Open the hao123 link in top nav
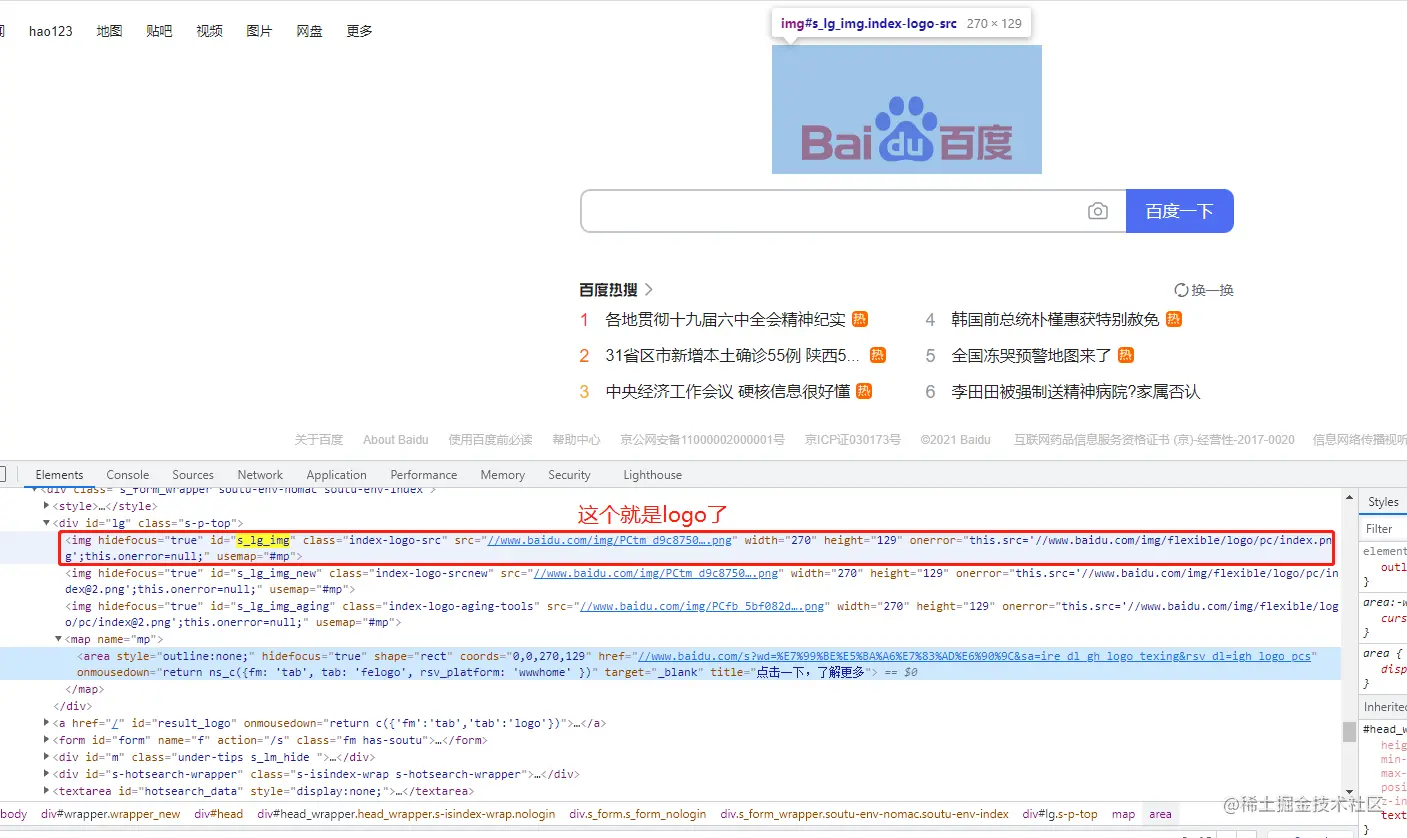Screen dimensions: 1407x838 click(x=51, y=31)
